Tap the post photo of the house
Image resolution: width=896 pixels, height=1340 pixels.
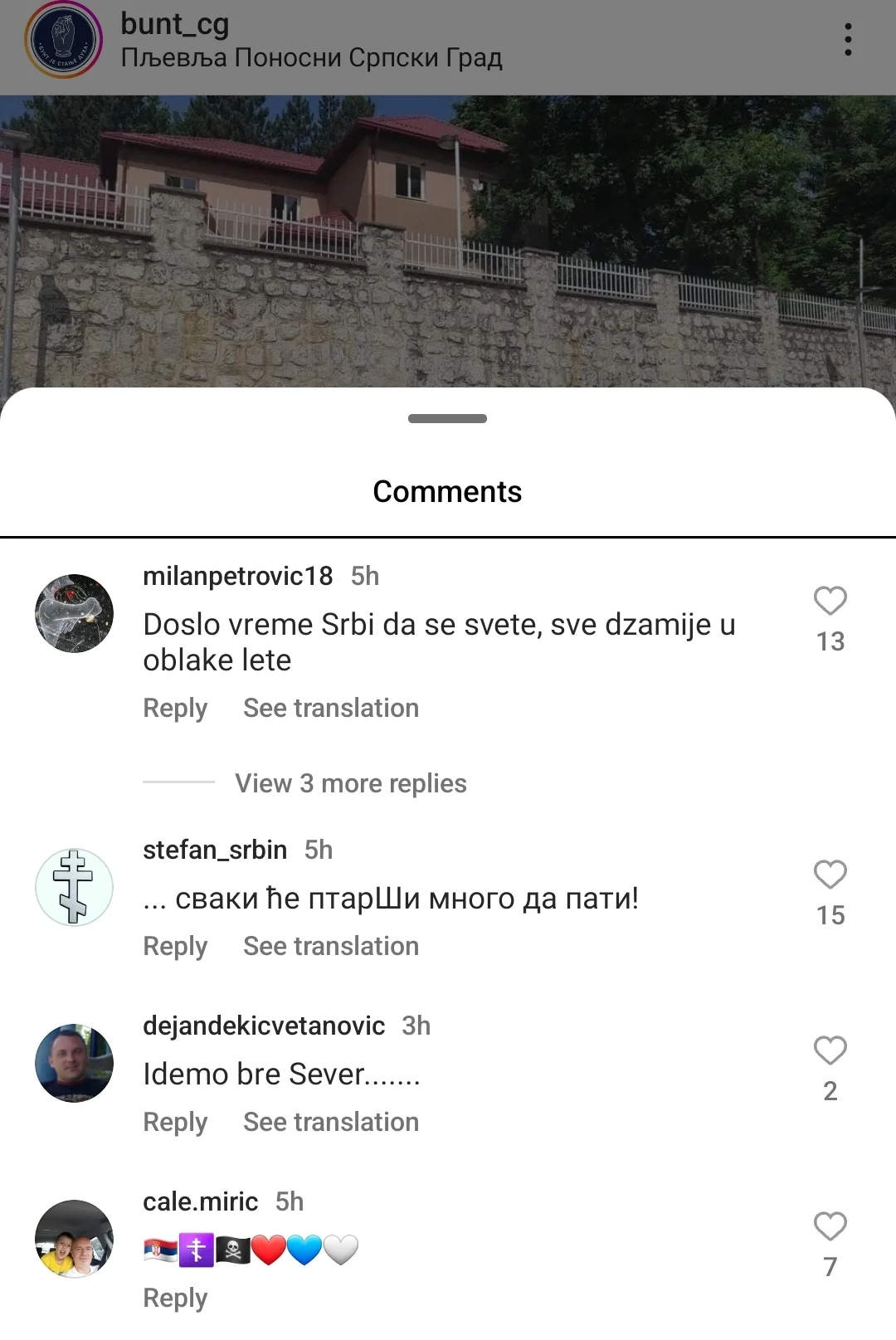448,241
